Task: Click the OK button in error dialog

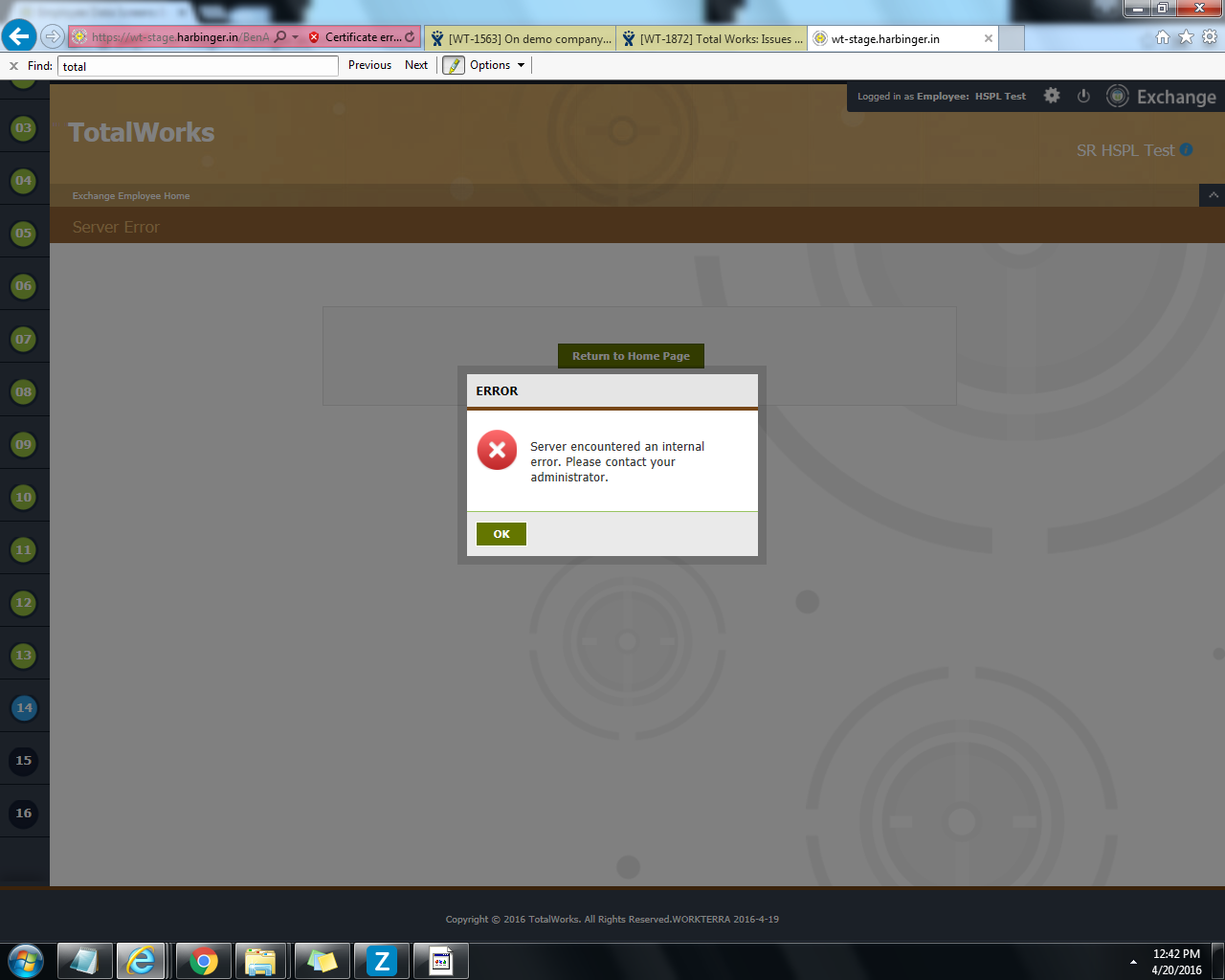Action: 501,534
